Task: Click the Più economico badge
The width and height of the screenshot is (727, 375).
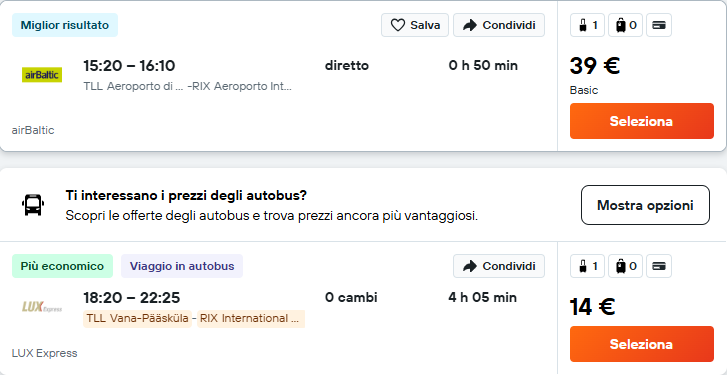Action: coord(62,266)
